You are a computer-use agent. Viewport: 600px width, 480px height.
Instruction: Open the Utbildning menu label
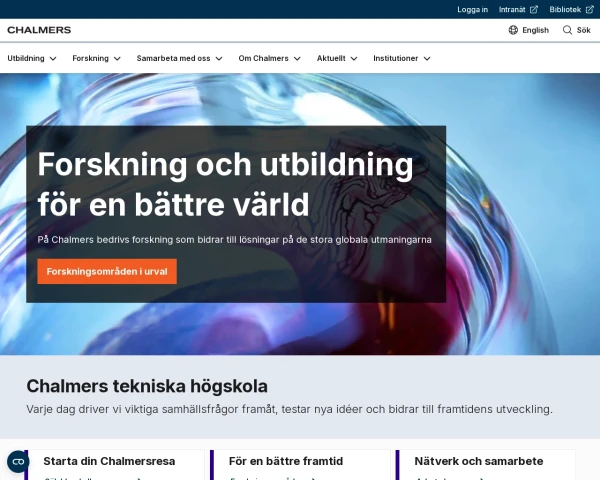(26, 58)
